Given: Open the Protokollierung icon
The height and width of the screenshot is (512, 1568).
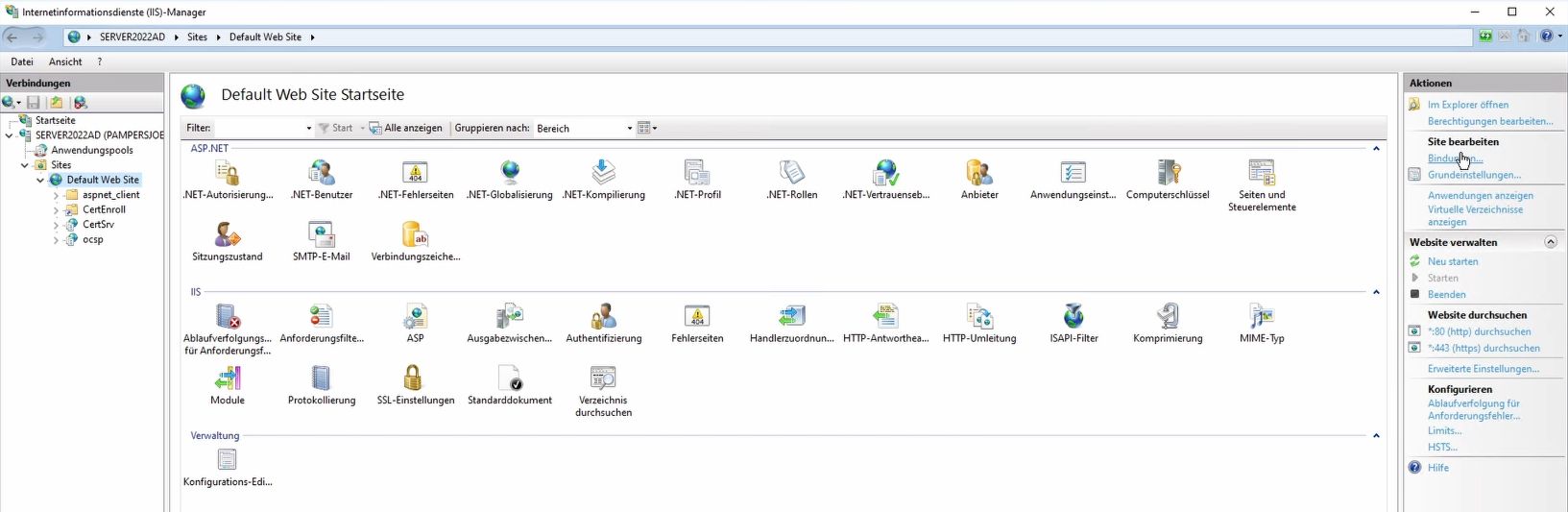Looking at the screenshot, I should [x=322, y=378].
